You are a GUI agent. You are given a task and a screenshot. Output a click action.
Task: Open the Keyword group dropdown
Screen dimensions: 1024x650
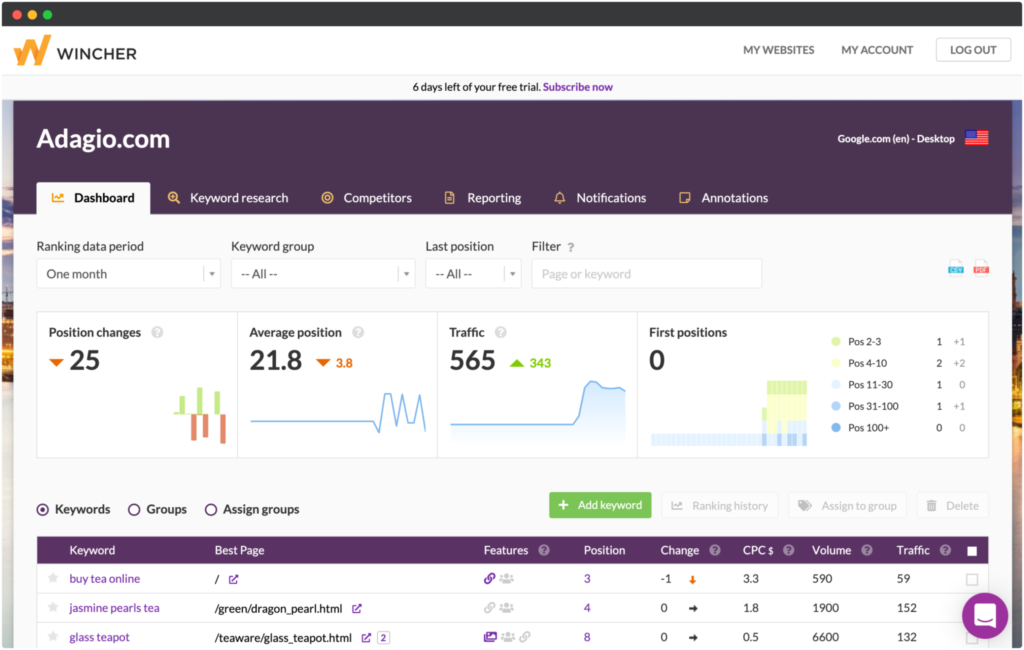(x=323, y=274)
